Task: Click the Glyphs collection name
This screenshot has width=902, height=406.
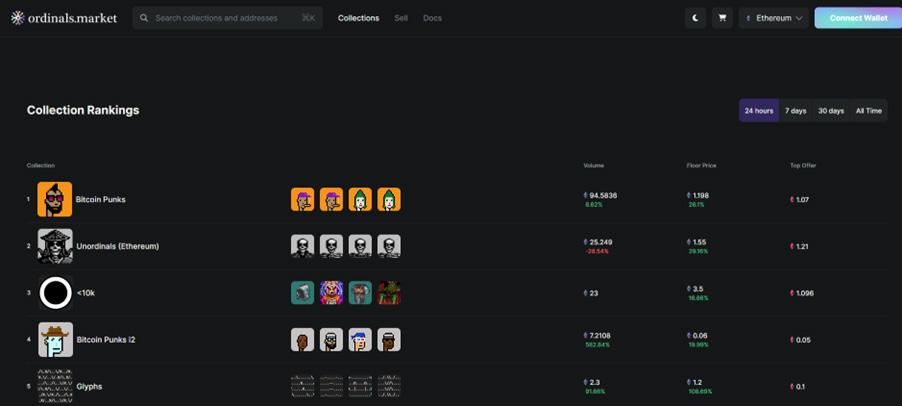Action: 89,386
